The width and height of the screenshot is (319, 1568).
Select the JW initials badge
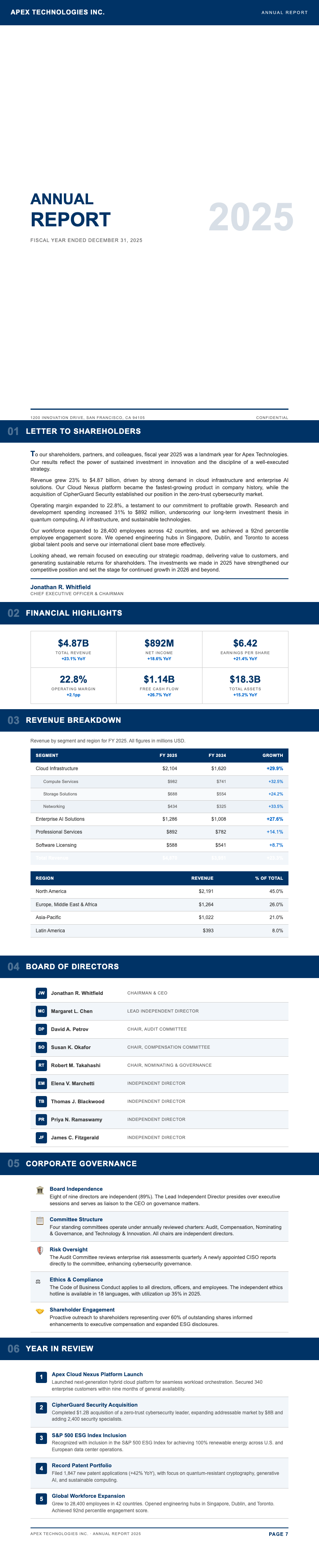(41, 993)
